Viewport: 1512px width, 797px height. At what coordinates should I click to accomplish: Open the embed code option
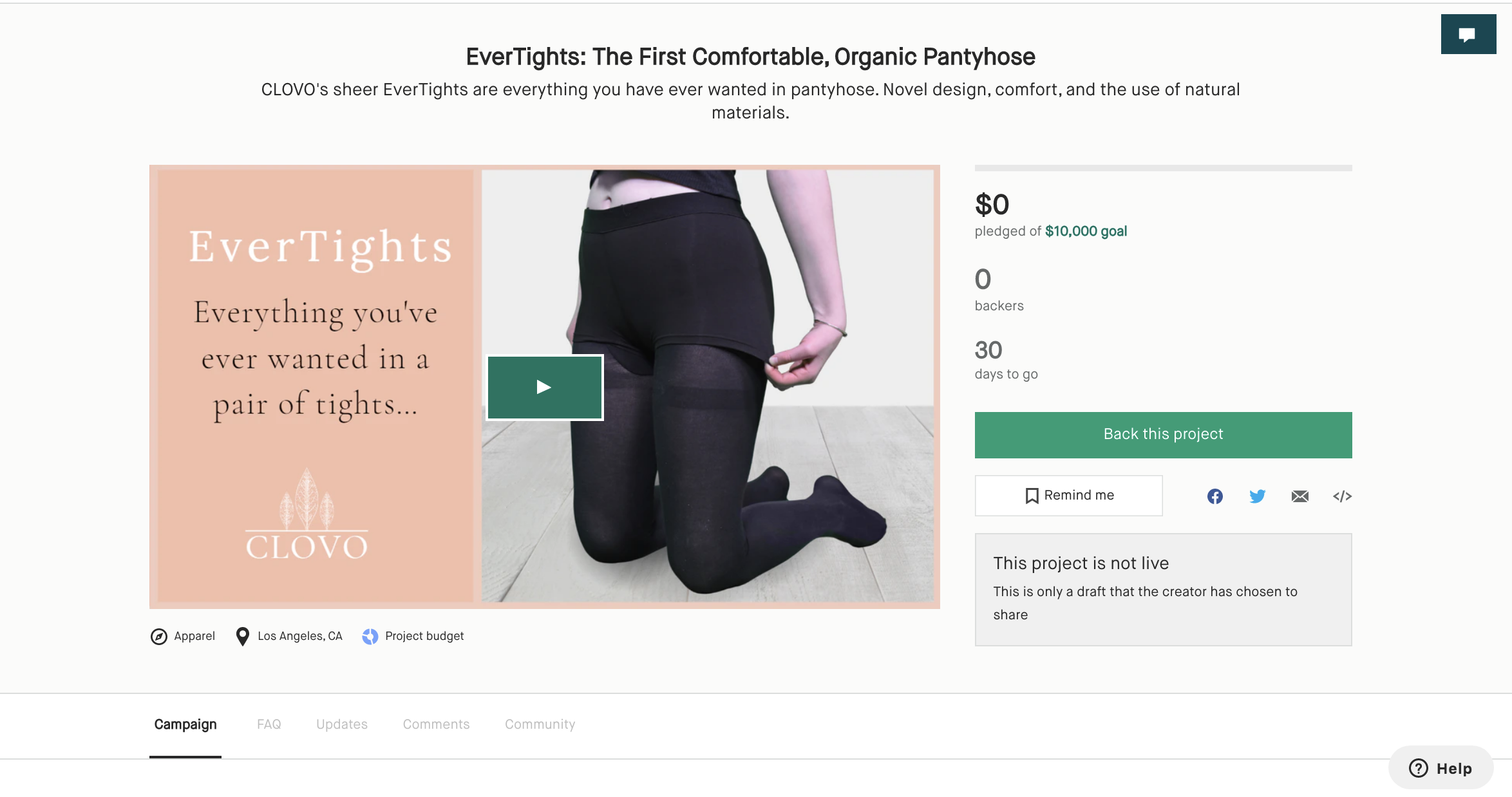point(1342,496)
